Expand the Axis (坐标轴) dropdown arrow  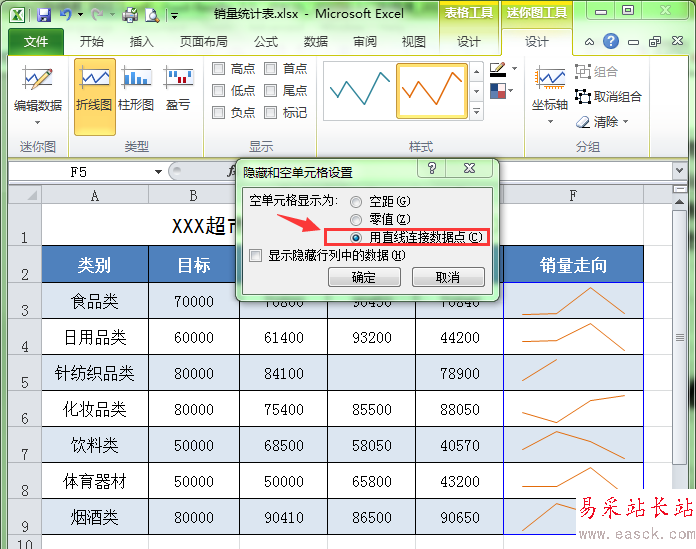550,122
